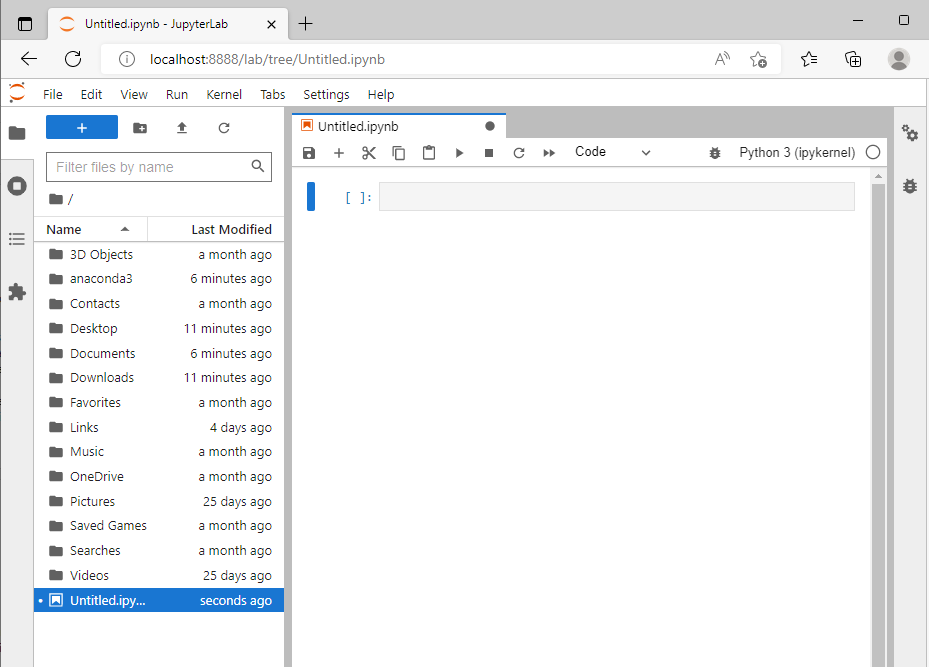Open Debugger panel in right sidebar
Screen dimensions: 929x667
point(910,186)
